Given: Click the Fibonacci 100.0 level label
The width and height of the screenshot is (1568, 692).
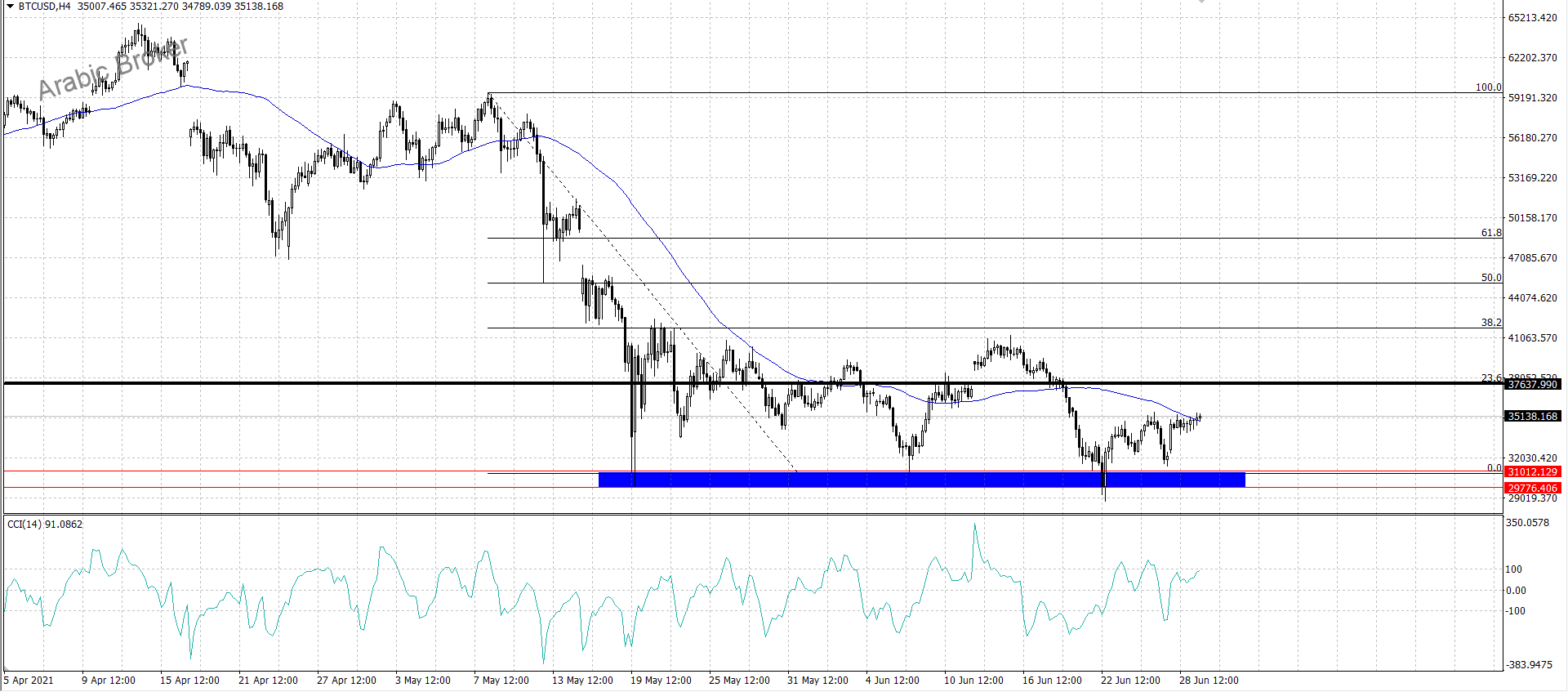Looking at the screenshot, I should [1488, 87].
